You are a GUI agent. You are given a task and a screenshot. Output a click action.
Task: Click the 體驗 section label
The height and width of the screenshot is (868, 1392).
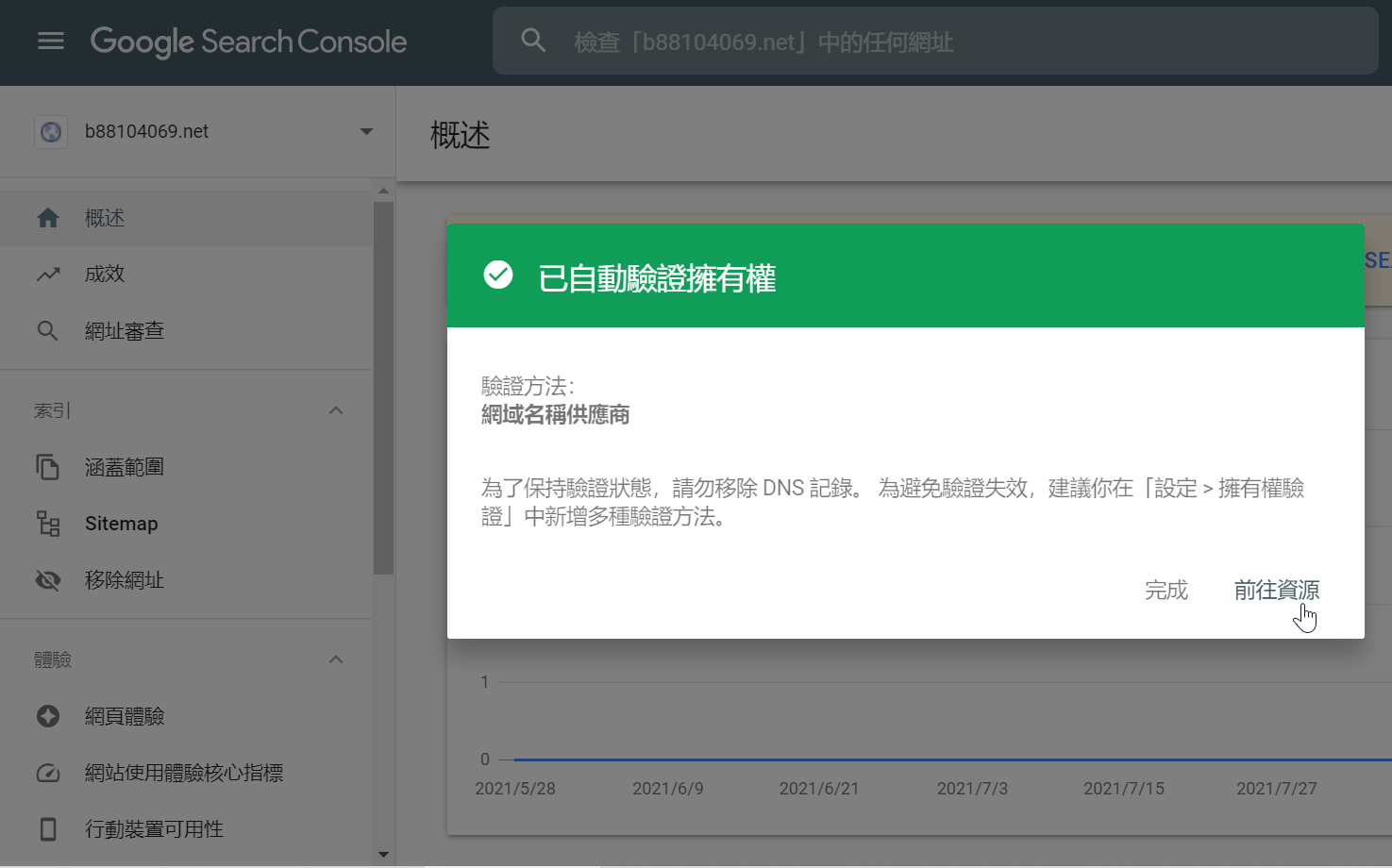(x=53, y=659)
